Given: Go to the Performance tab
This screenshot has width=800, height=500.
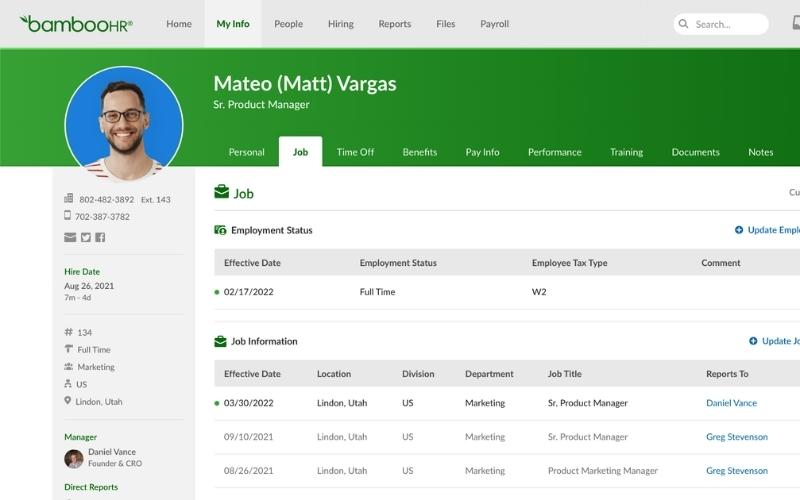Looking at the screenshot, I should point(554,152).
